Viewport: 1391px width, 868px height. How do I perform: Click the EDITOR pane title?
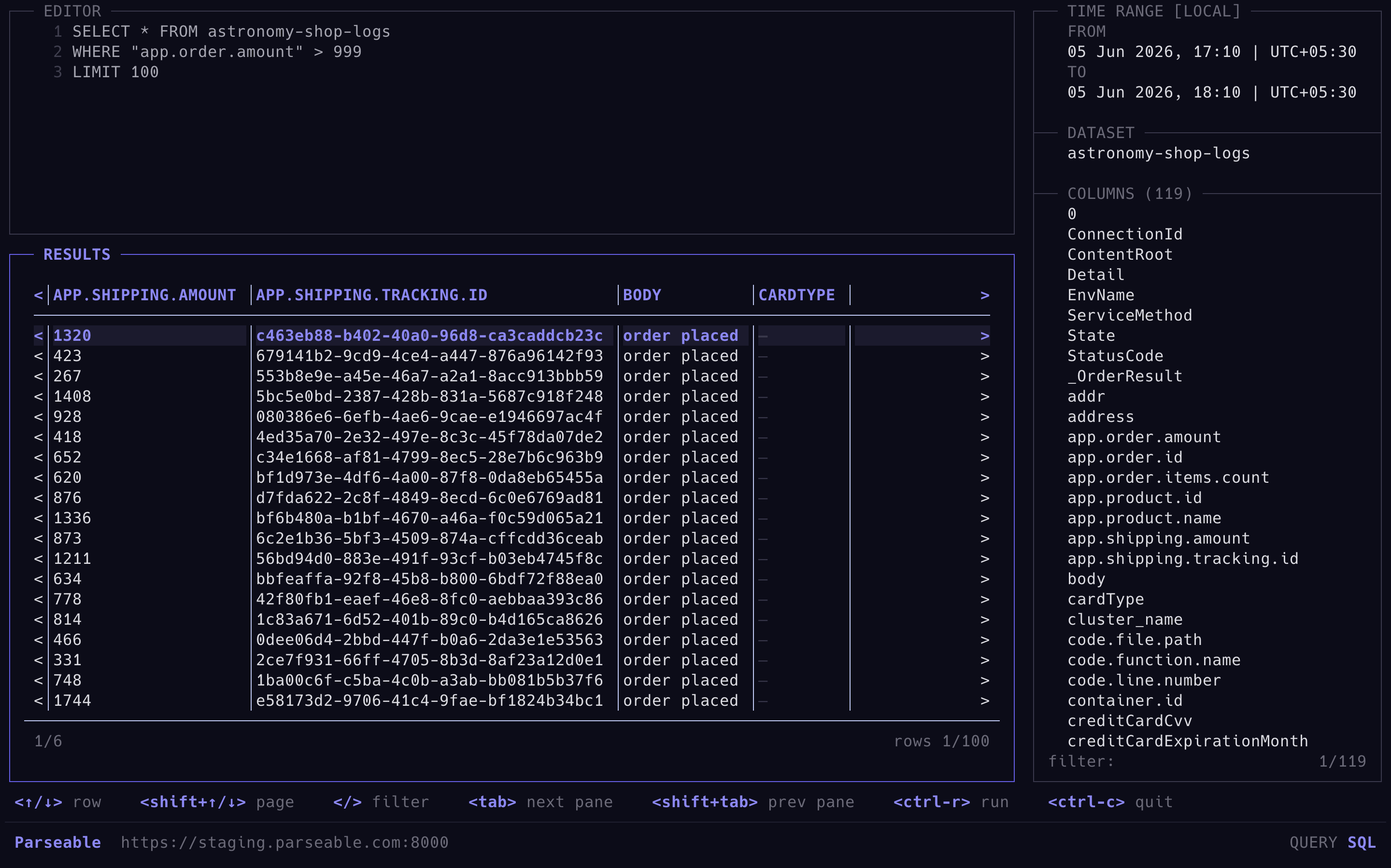tap(72, 12)
